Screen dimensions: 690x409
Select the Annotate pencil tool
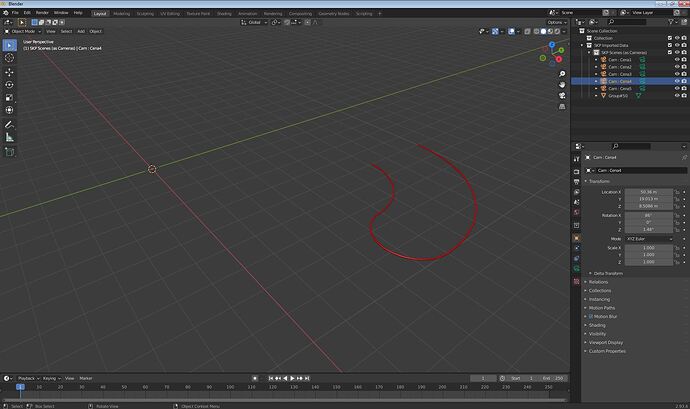(9, 125)
